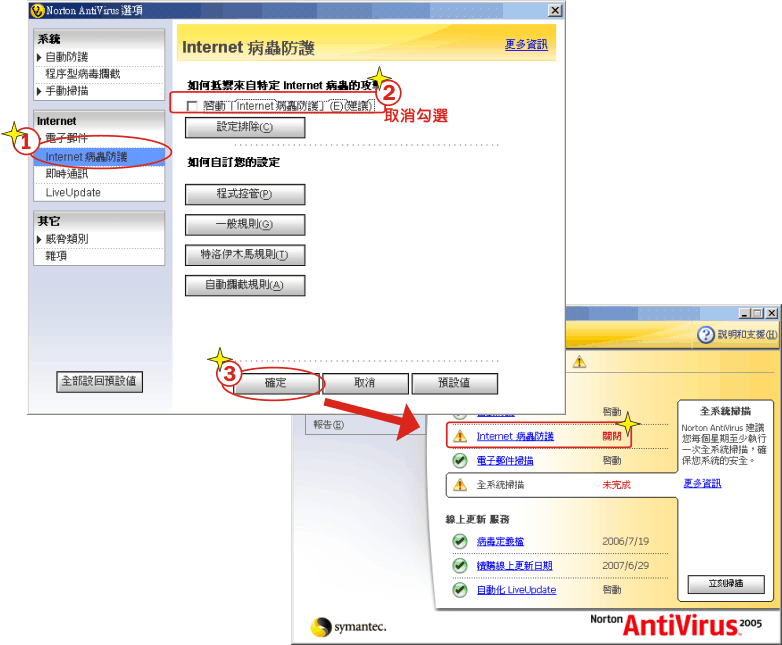Click warning icon beside 全系統掃描
This screenshot has height=645, width=782.
click(460, 485)
